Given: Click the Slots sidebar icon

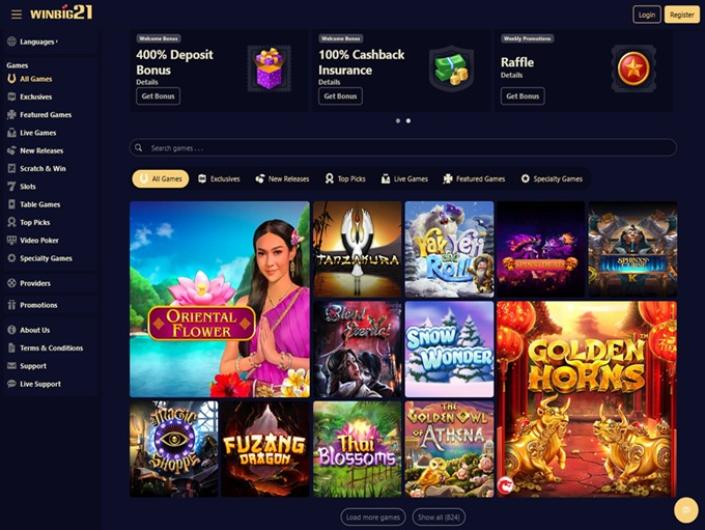Looking at the screenshot, I should pos(12,186).
